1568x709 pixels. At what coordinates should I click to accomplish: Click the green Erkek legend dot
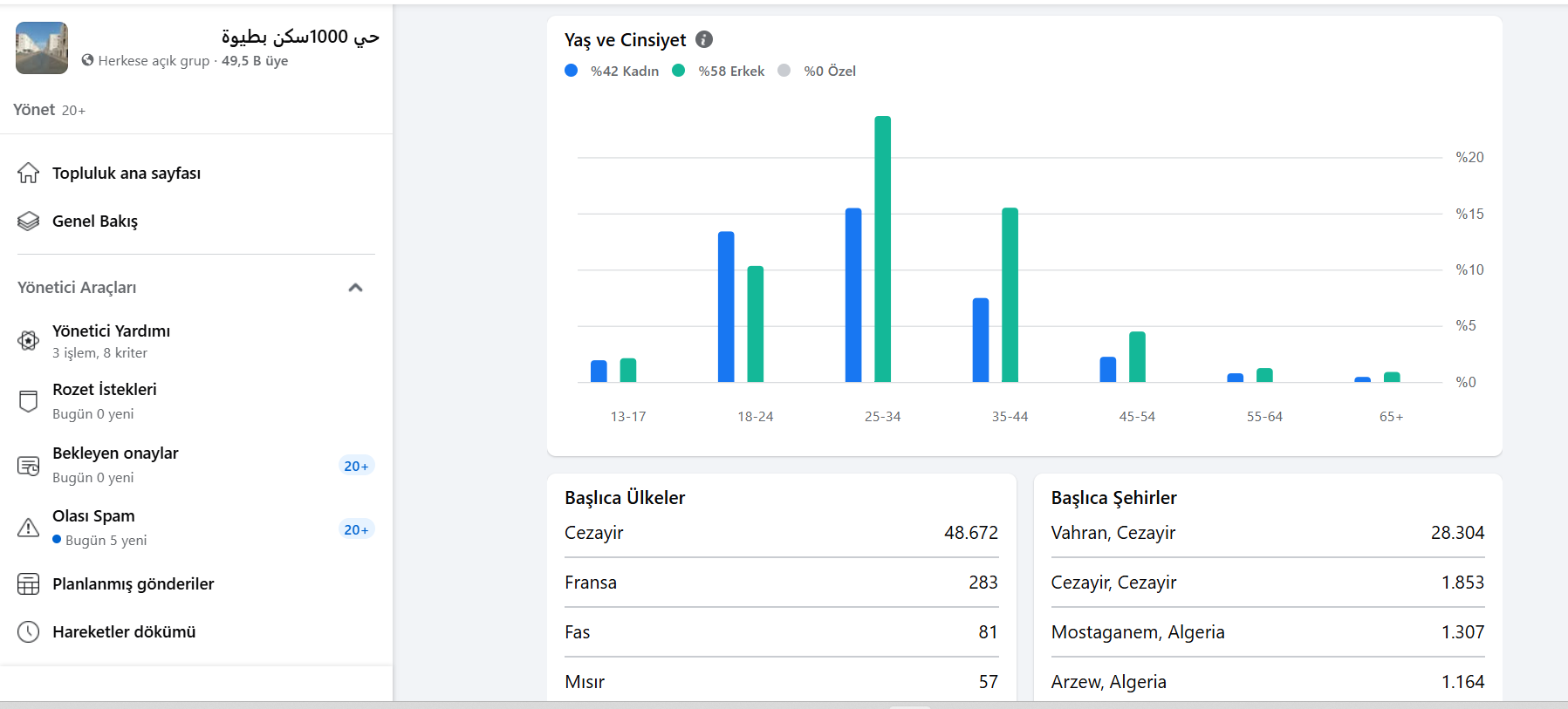pyautogui.click(x=679, y=71)
